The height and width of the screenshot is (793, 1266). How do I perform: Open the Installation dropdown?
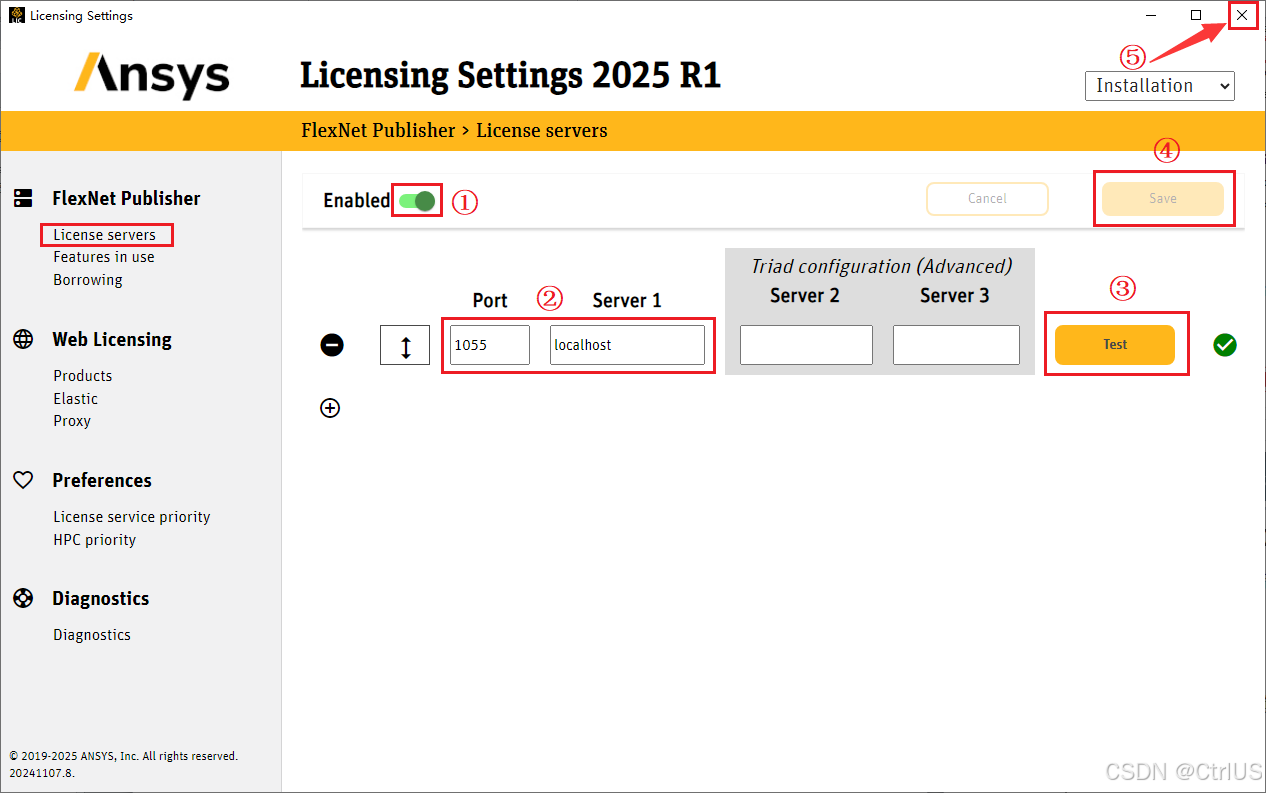[1160, 86]
